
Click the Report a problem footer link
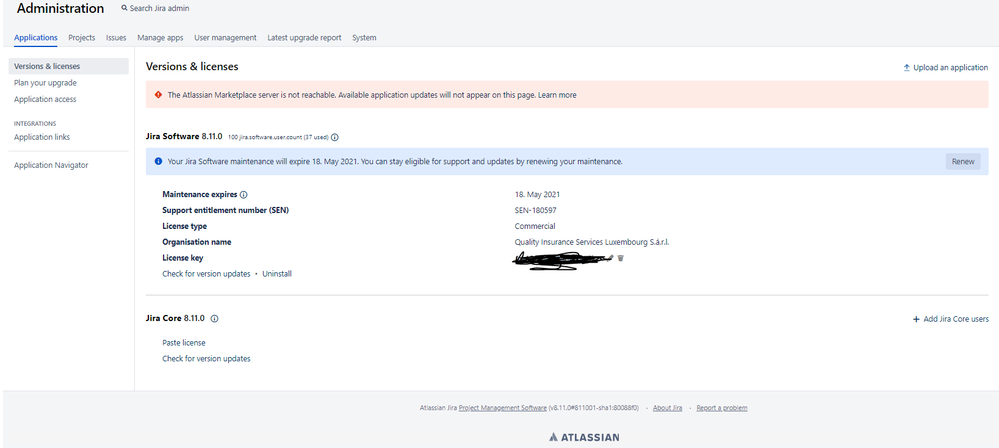[722, 408]
